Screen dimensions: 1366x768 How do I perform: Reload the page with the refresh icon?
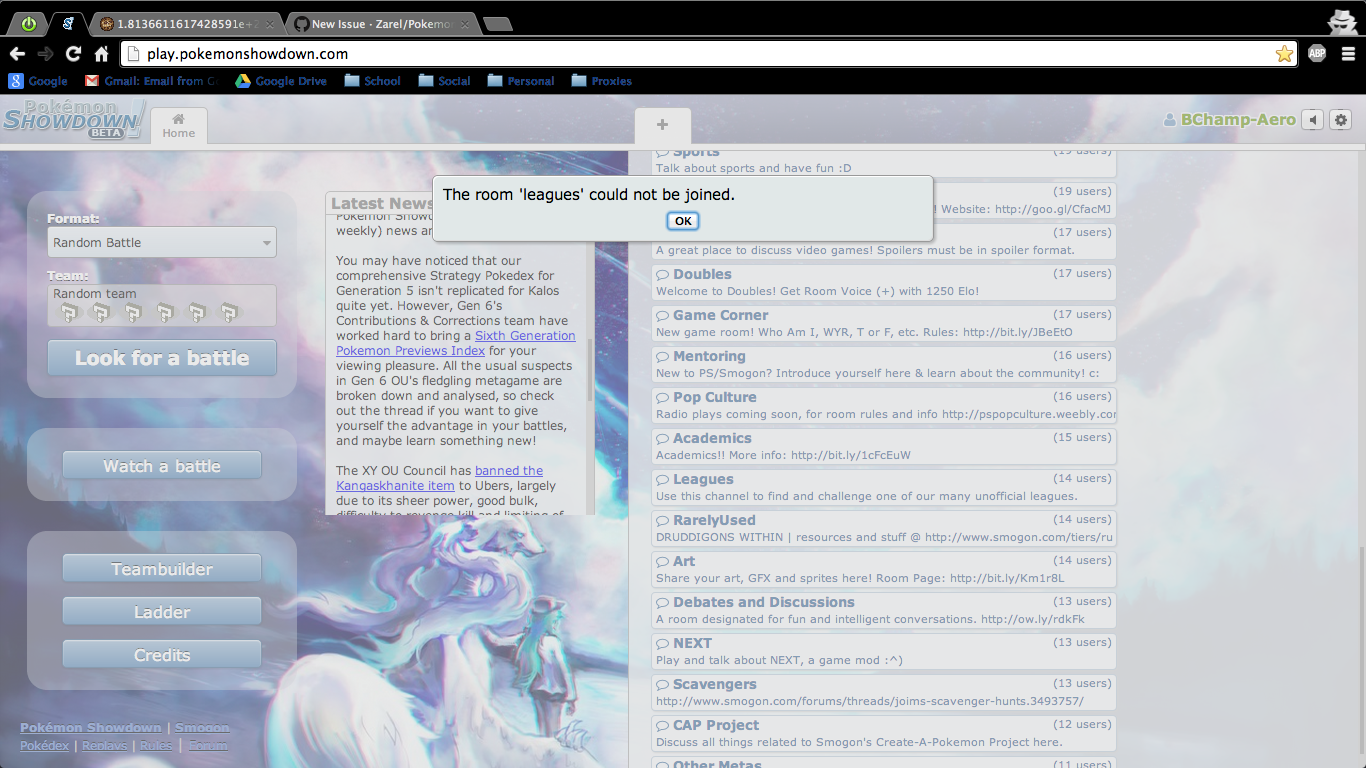click(x=73, y=54)
